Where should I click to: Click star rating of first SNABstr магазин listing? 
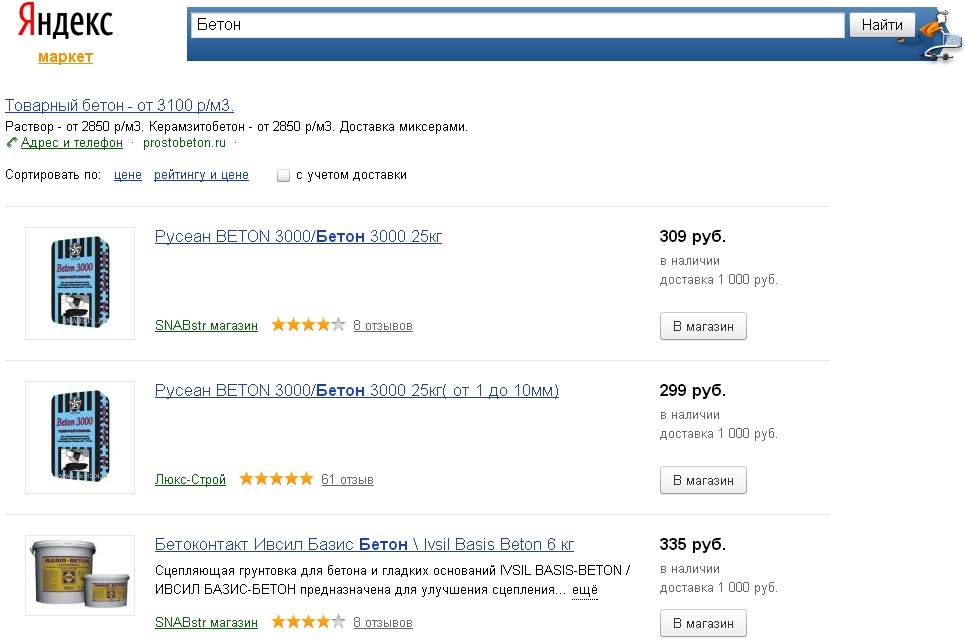pyautogui.click(x=308, y=325)
